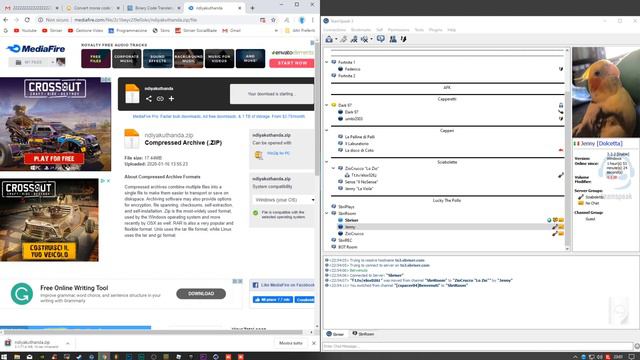Viewport: 640px width, 360px height.
Task: Select the BOT Room channel
Action: coord(347,247)
